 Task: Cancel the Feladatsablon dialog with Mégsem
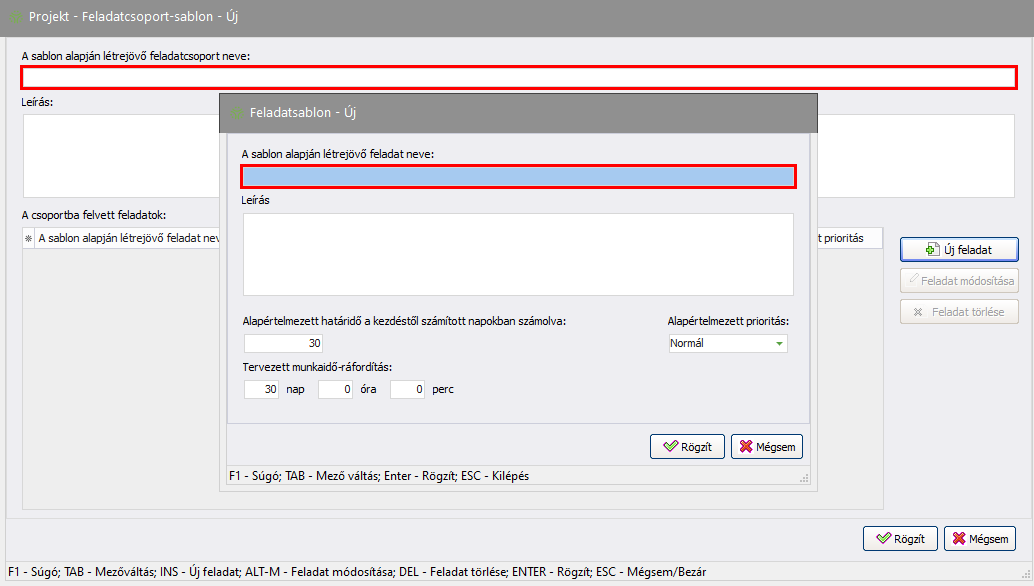pyautogui.click(x=767, y=447)
